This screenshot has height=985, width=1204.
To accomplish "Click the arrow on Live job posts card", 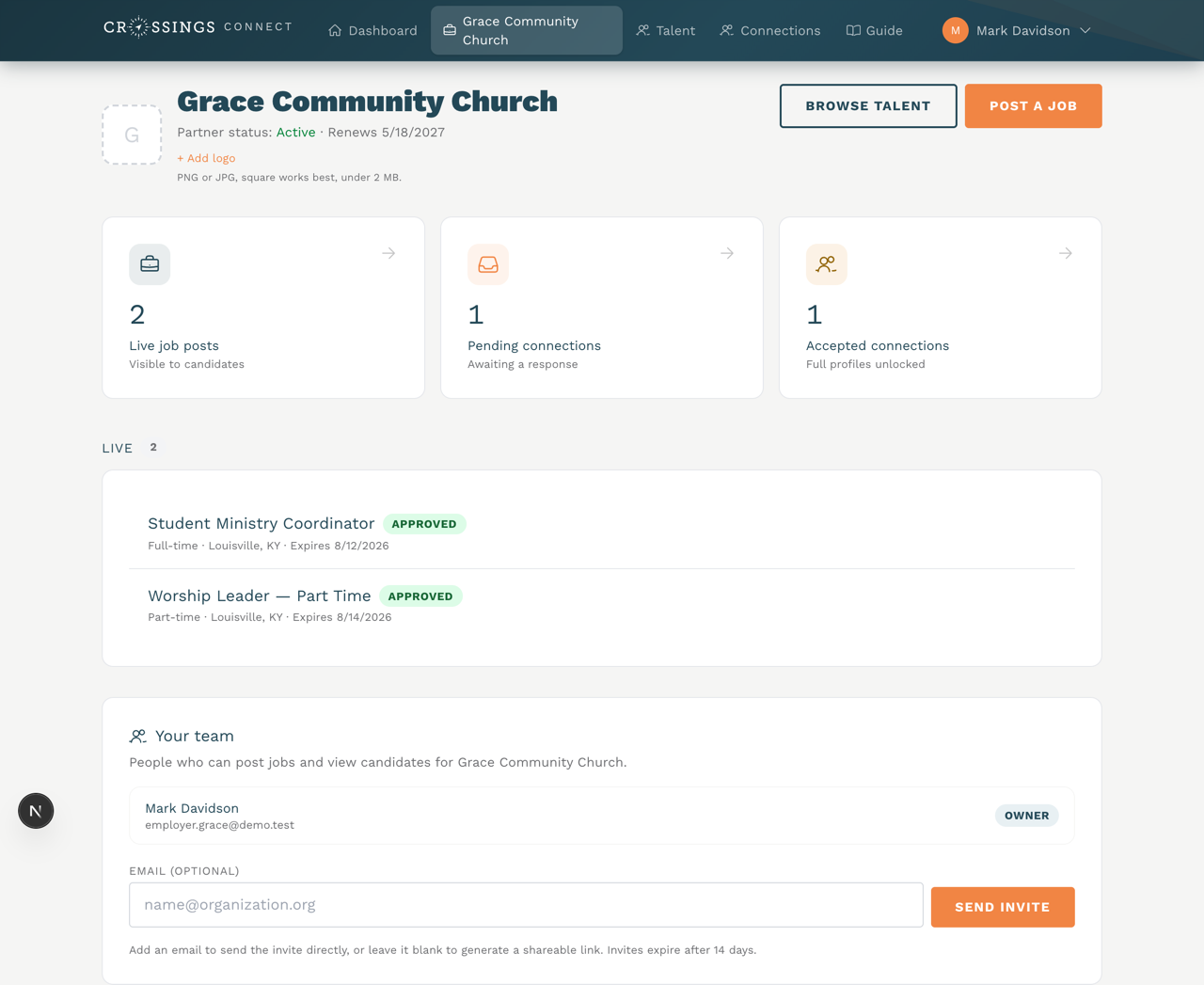I will [388, 253].
